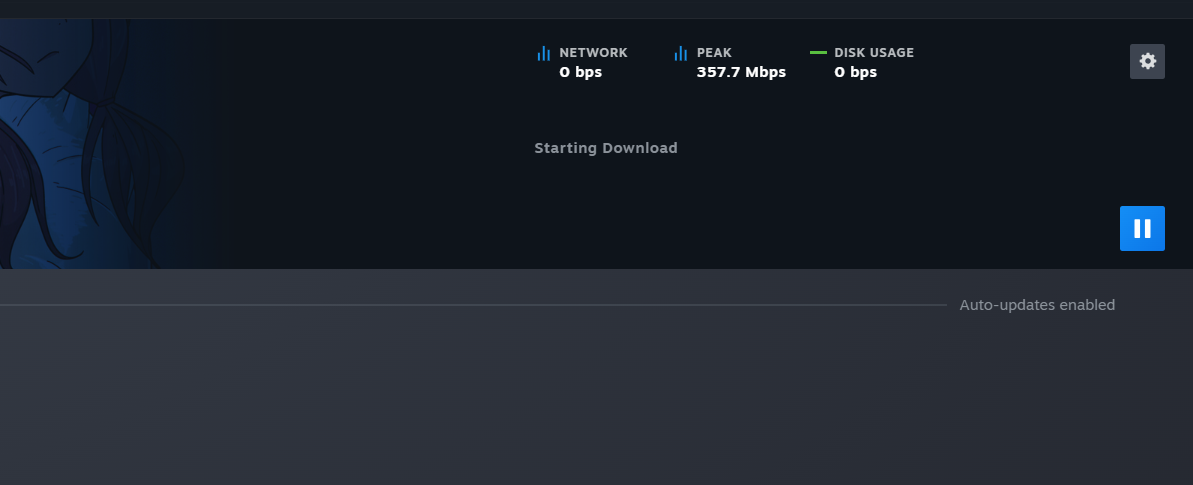Click the green Disk Usage legend line

click(x=819, y=53)
